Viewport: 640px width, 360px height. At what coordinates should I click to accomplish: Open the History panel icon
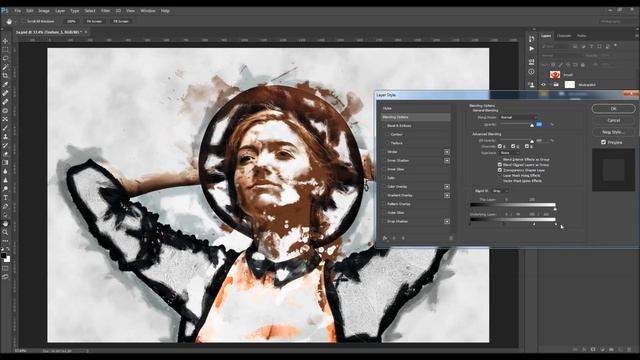pyautogui.click(x=531, y=39)
